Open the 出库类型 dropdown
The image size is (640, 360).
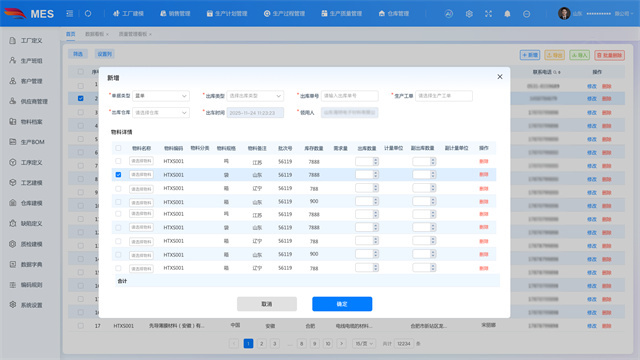[255, 96]
